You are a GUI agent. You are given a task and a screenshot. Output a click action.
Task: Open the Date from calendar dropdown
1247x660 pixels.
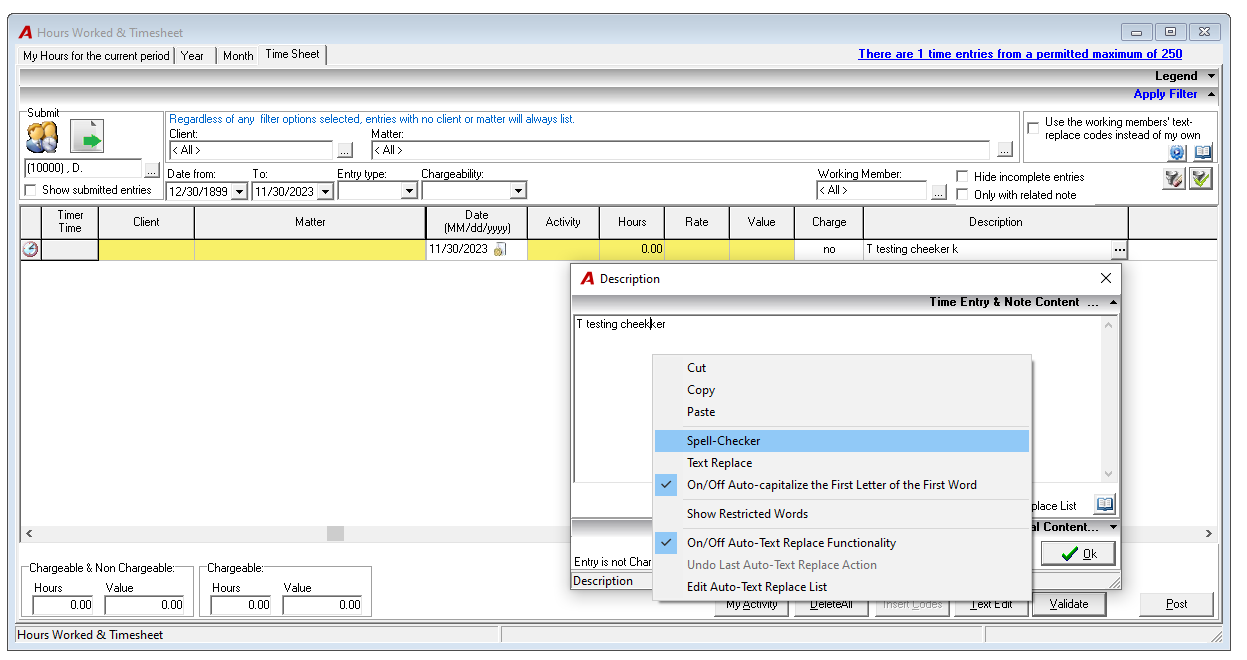[239, 191]
